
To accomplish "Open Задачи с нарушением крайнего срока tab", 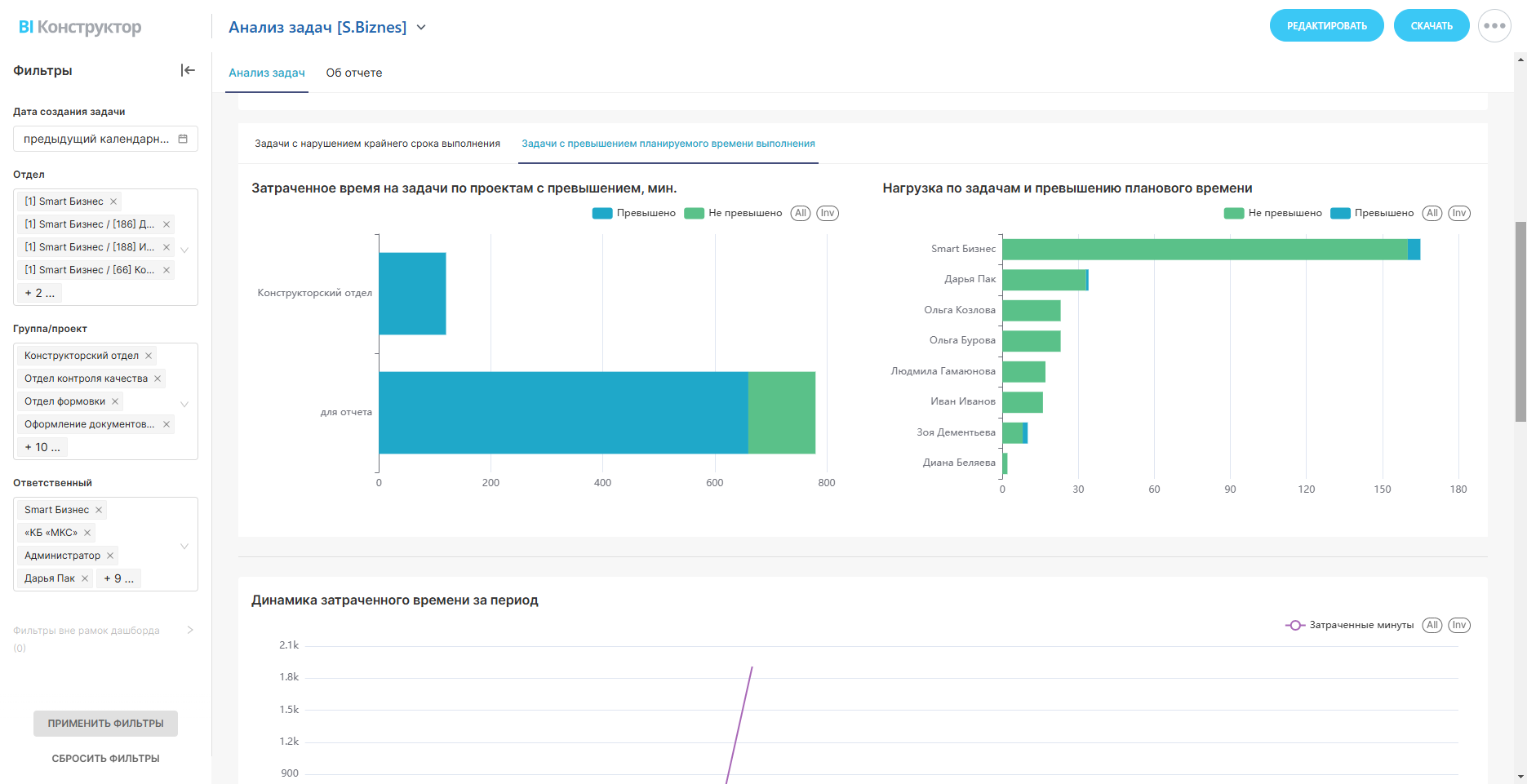I will click(x=377, y=144).
